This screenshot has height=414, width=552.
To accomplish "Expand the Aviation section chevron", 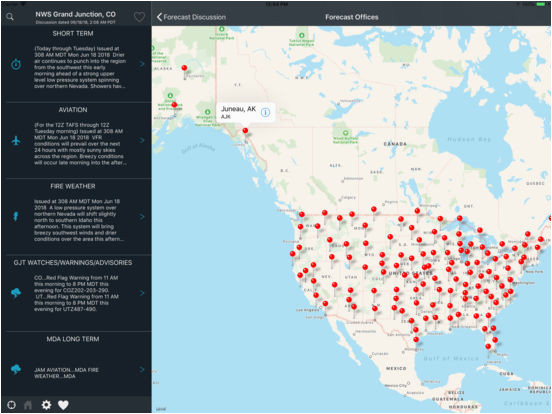I will click(142, 140).
